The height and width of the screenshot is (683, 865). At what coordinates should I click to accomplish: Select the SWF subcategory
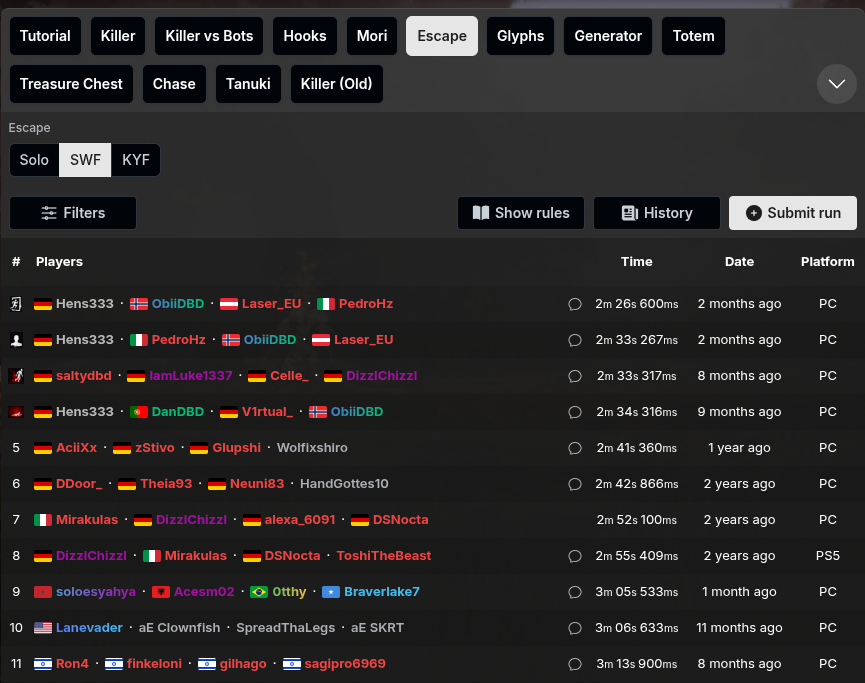click(x=85, y=160)
